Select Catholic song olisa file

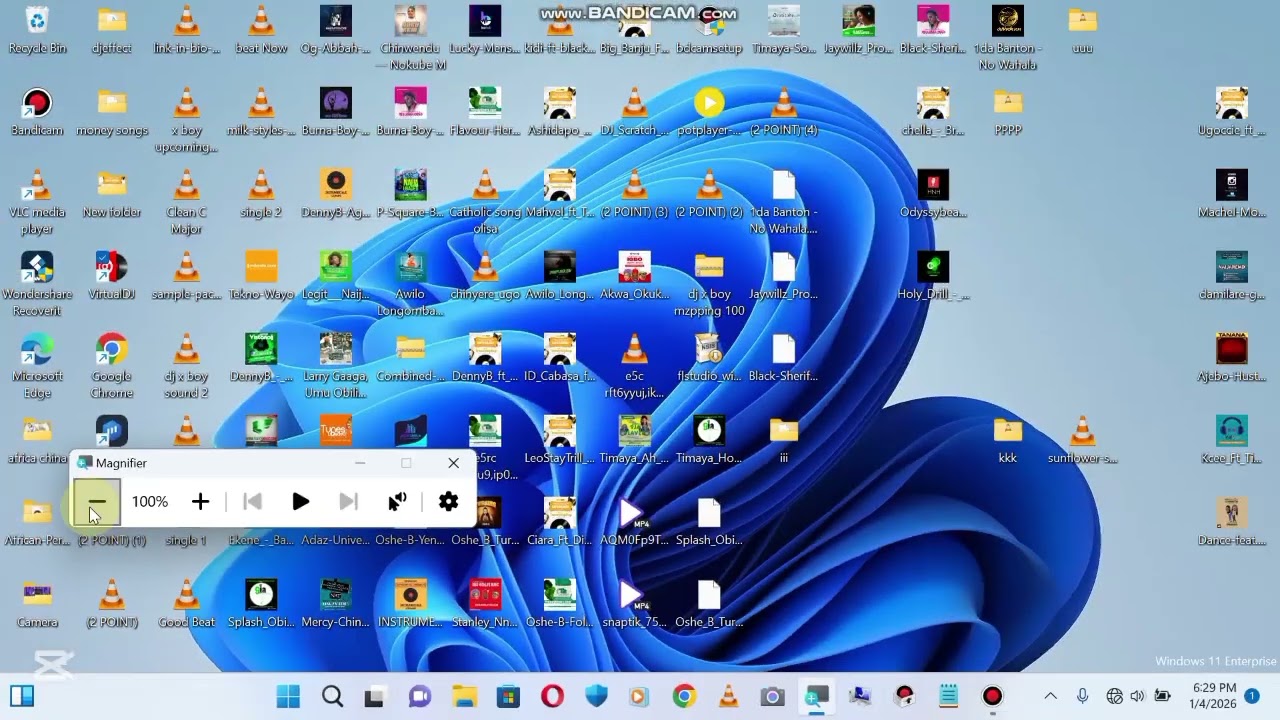(x=485, y=203)
